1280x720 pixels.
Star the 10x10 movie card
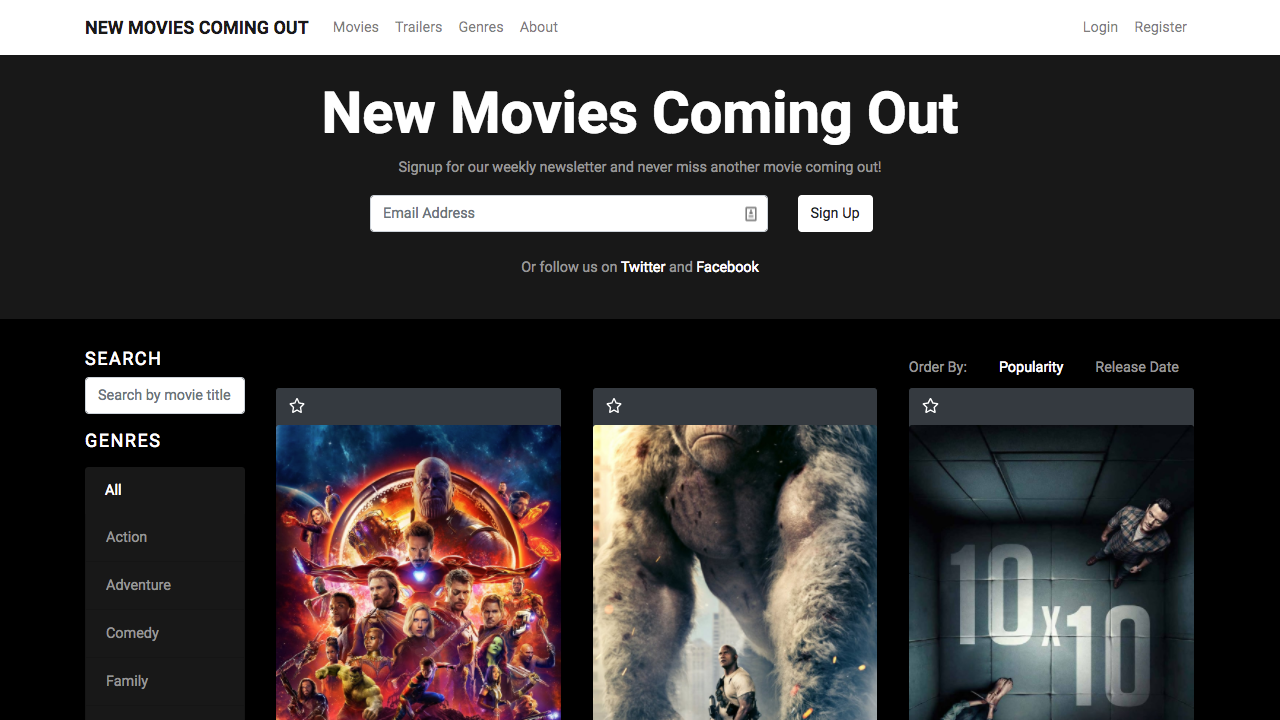pyautogui.click(x=931, y=406)
